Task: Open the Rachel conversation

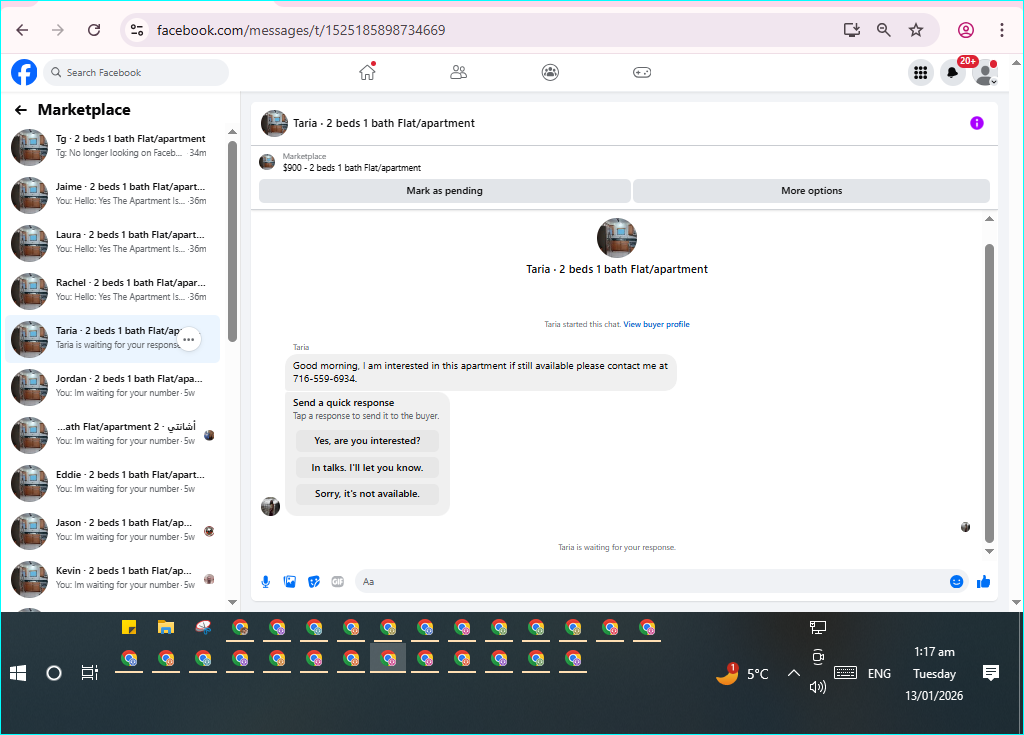Action: (112, 290)
